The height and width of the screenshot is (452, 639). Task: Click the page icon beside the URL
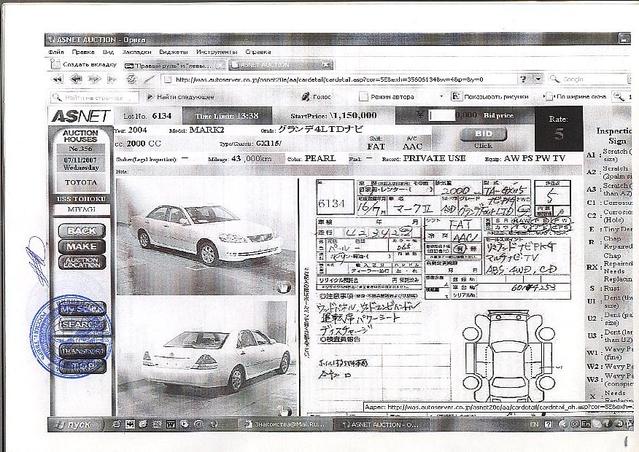click(167, 79)
